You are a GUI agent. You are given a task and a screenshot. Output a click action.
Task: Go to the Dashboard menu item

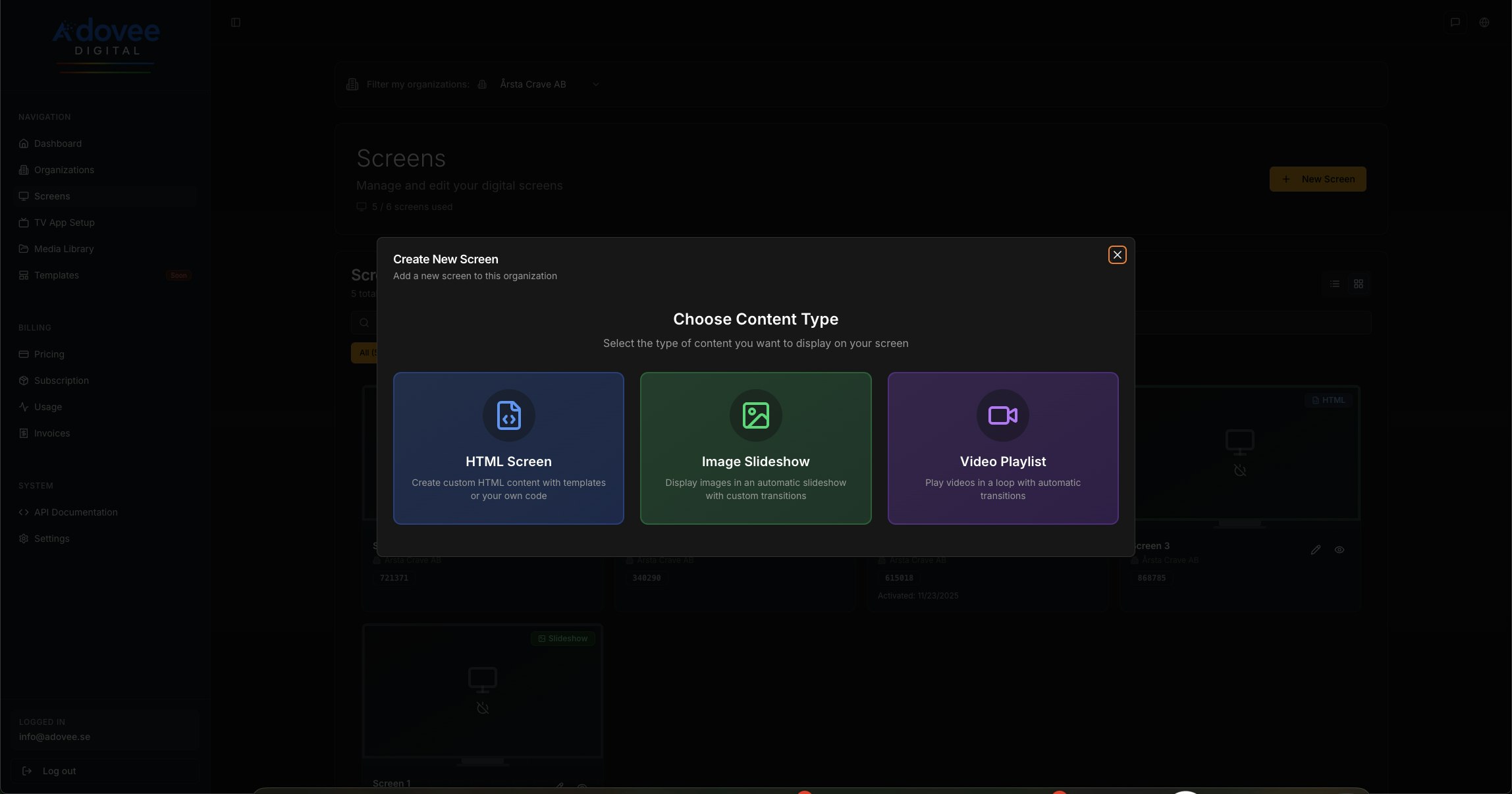58,144
